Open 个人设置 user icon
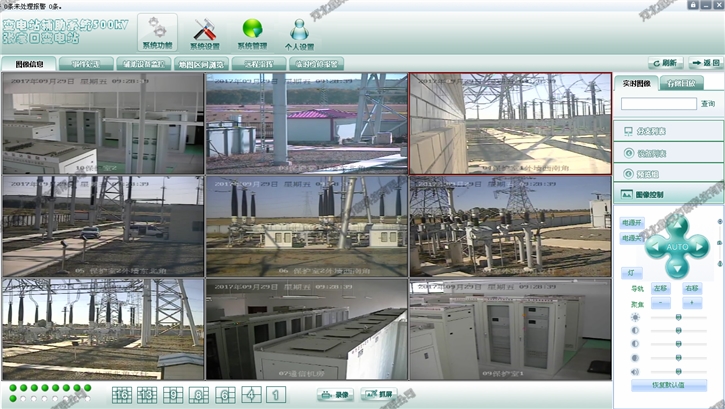725x409 pixels. [299, 32]
